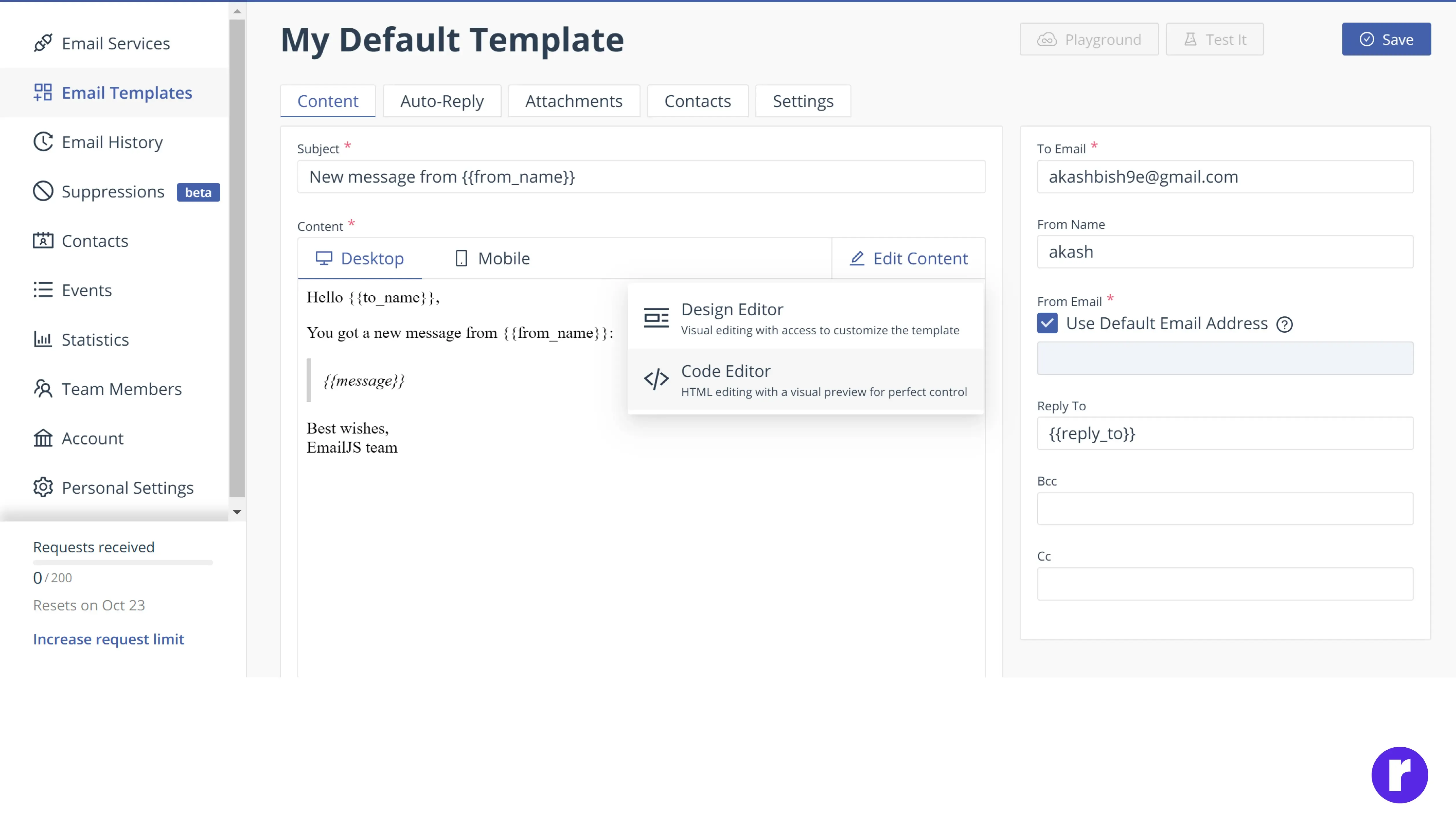The height and width of the screenshot is (830, 1456).
Task: Click the From Name field containing akash
Action: [1224, 252]
